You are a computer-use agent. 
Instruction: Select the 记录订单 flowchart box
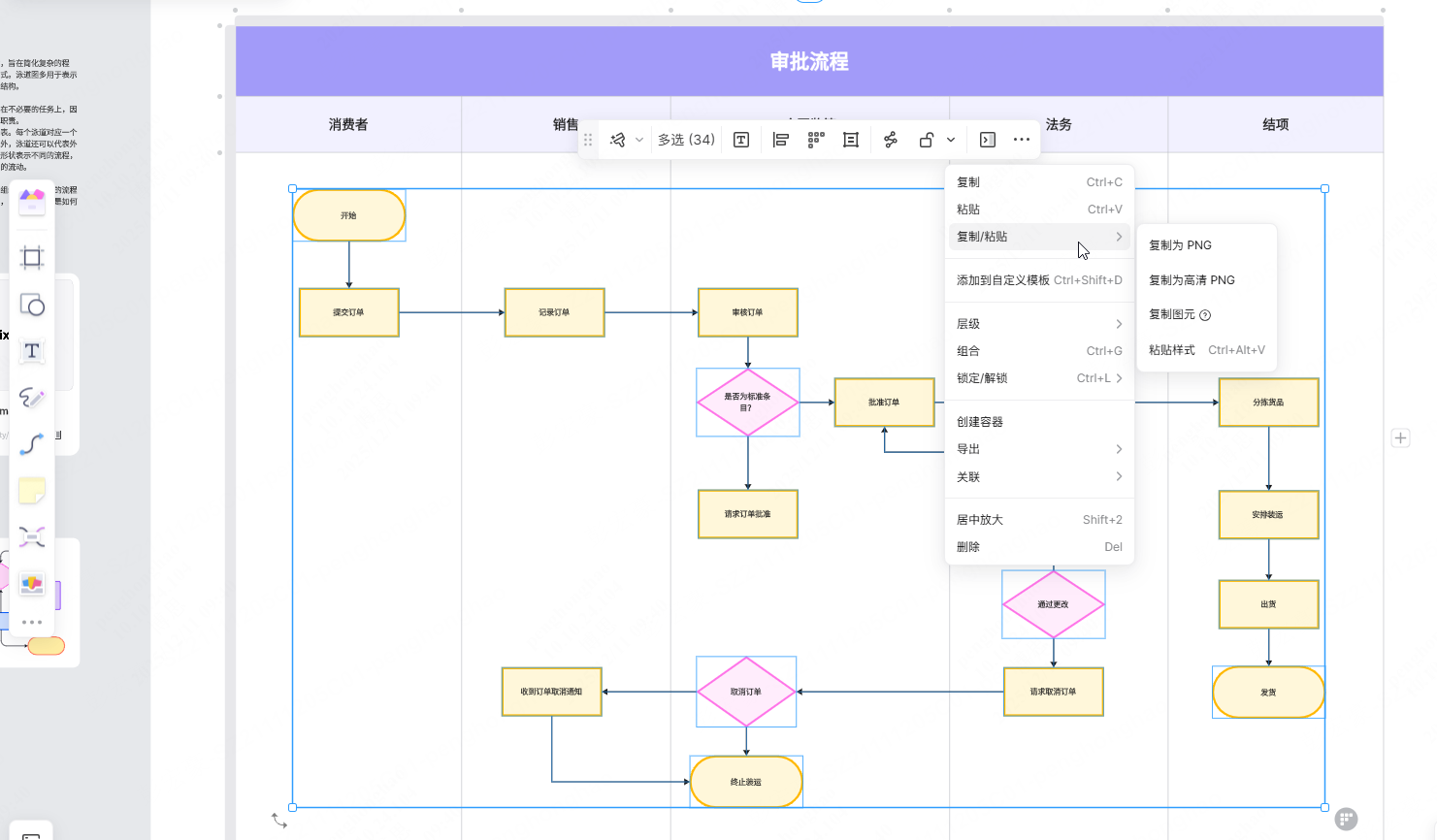555,312
